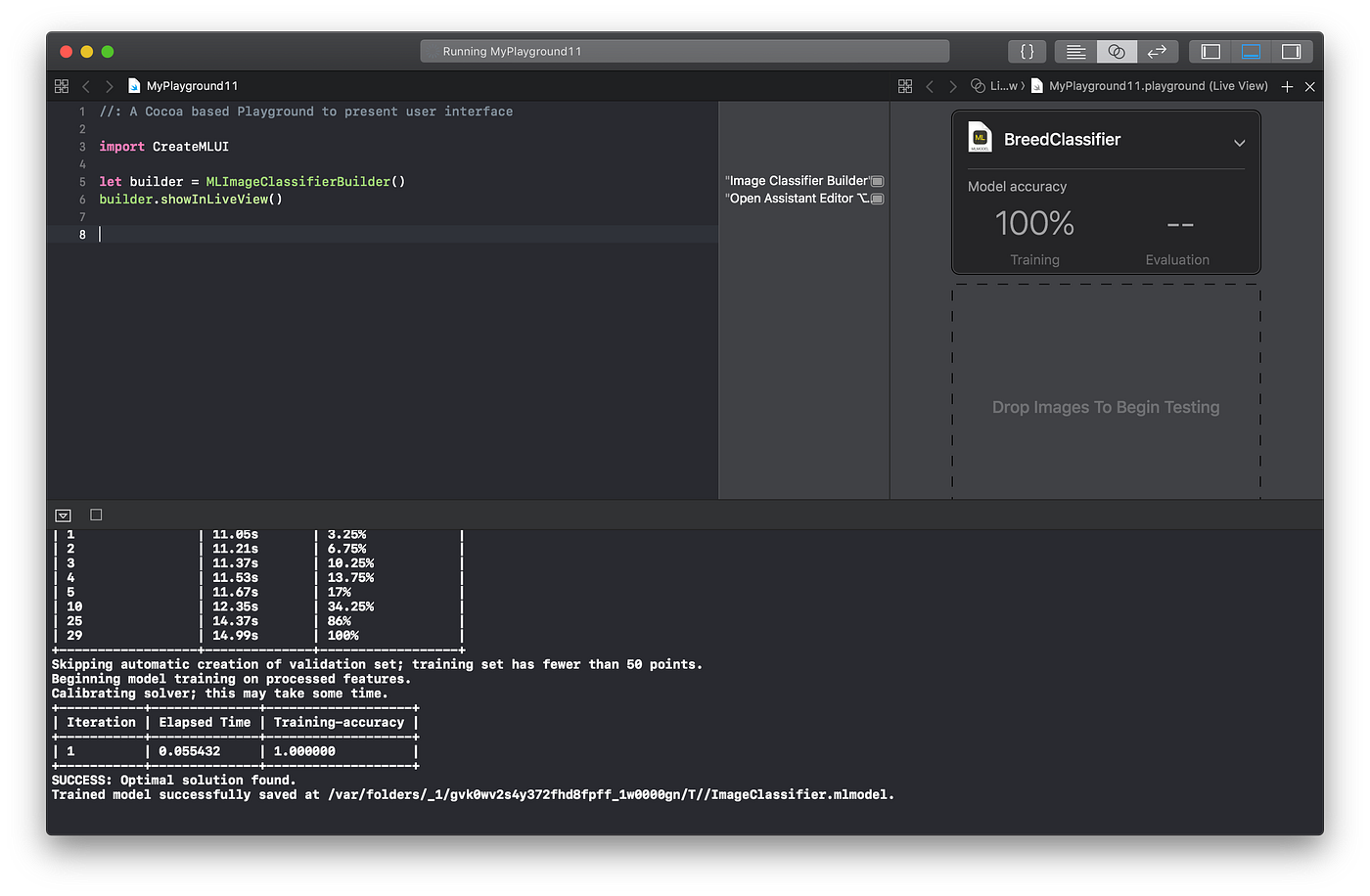Toggle the left navigator panel visibility
Image resolution: width=1370 pixels, height=896 pixels.
click(x=1210, y=51)
